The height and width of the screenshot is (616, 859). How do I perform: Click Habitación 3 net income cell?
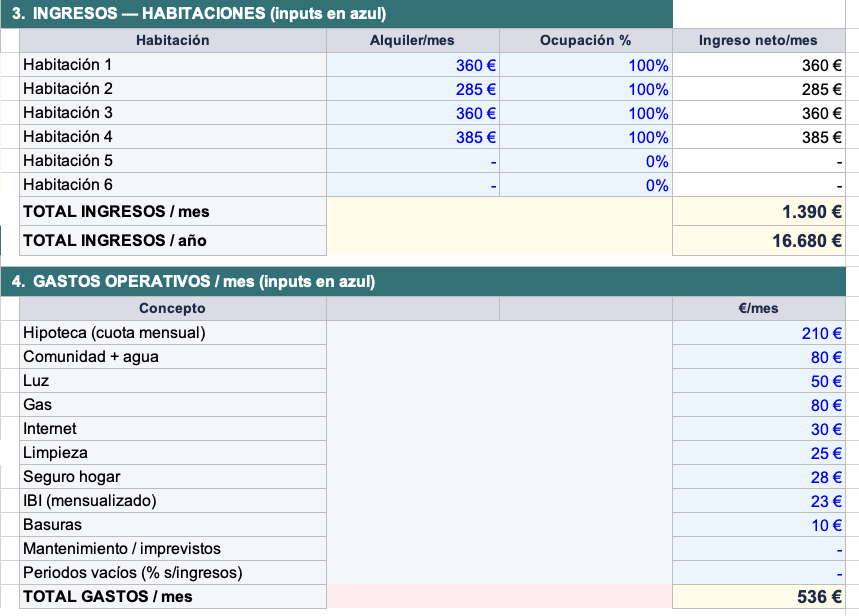click(759, 113)
